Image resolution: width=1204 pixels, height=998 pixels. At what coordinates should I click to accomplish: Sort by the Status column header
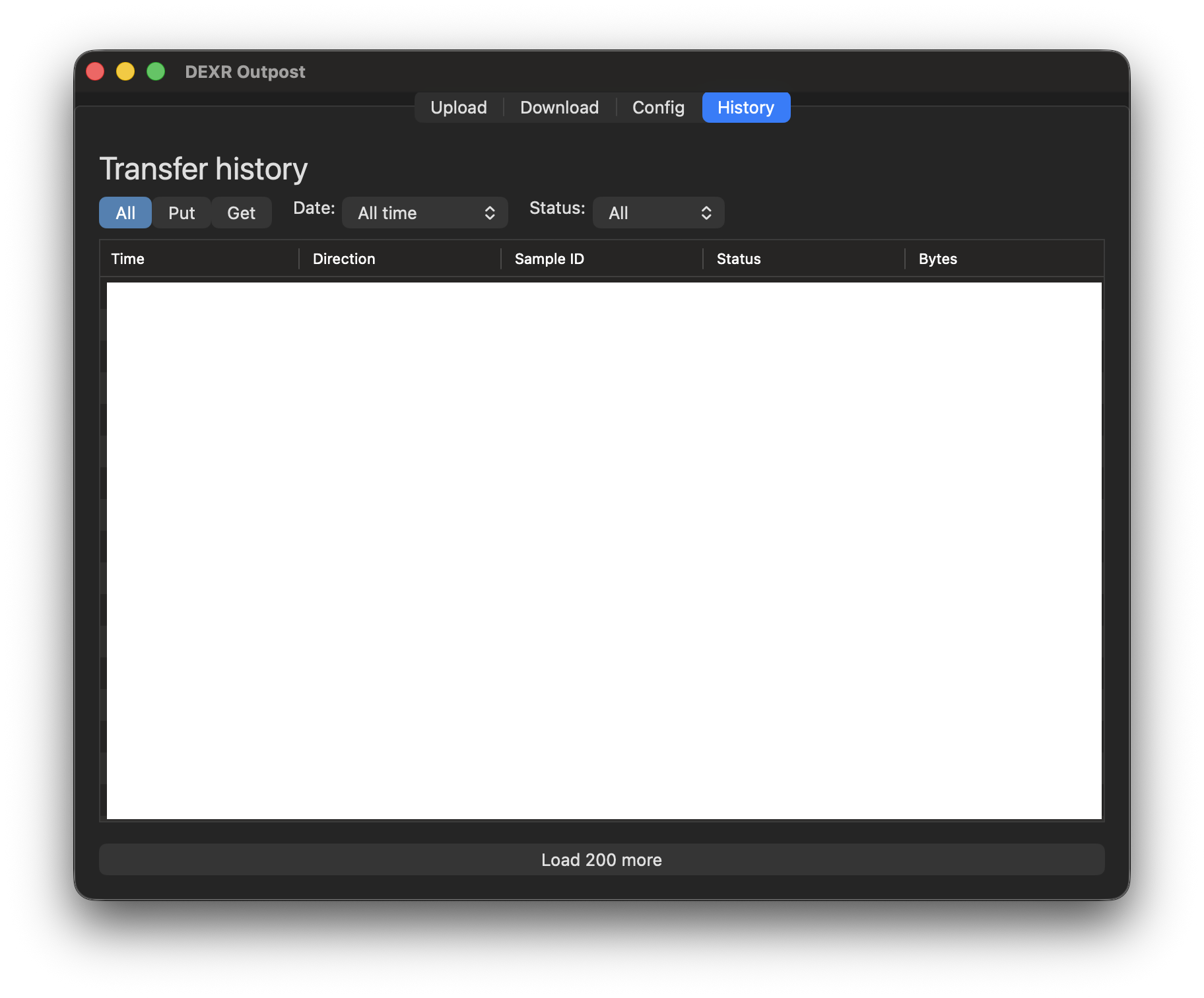804,259
